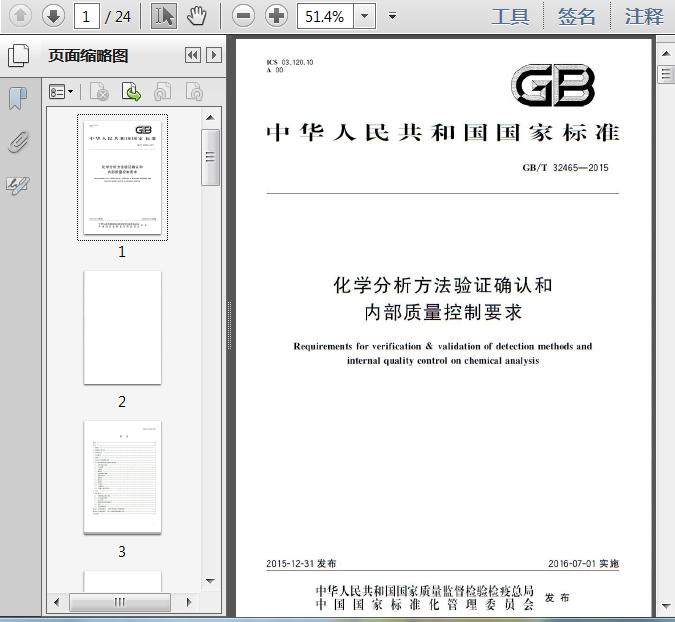Open the bookmarks panel icon
675x622 pixels.
(18, 99)
